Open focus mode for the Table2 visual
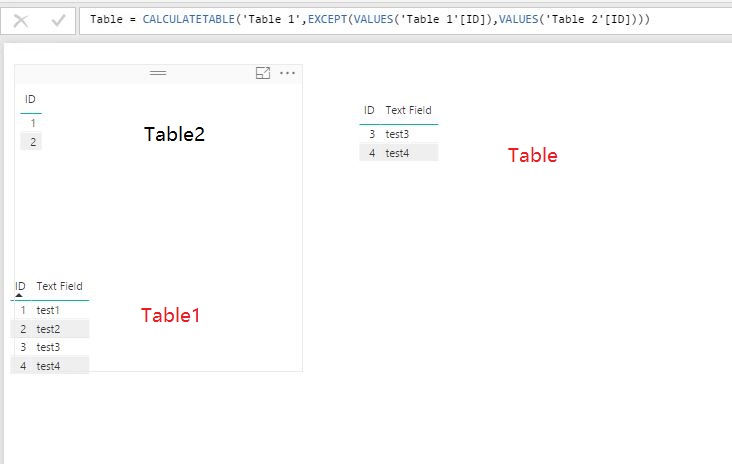732x464 pixels. 263,73
